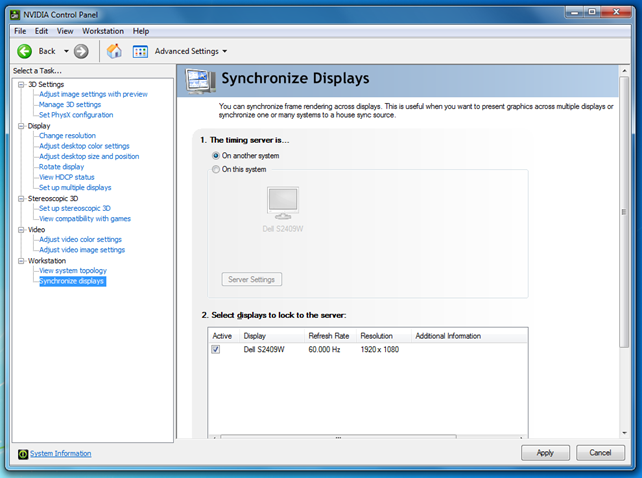Collapse the Stereoscopic 3D tree node
The height and width of the screenshot is (478, 642).
click(x=19, y=198)
